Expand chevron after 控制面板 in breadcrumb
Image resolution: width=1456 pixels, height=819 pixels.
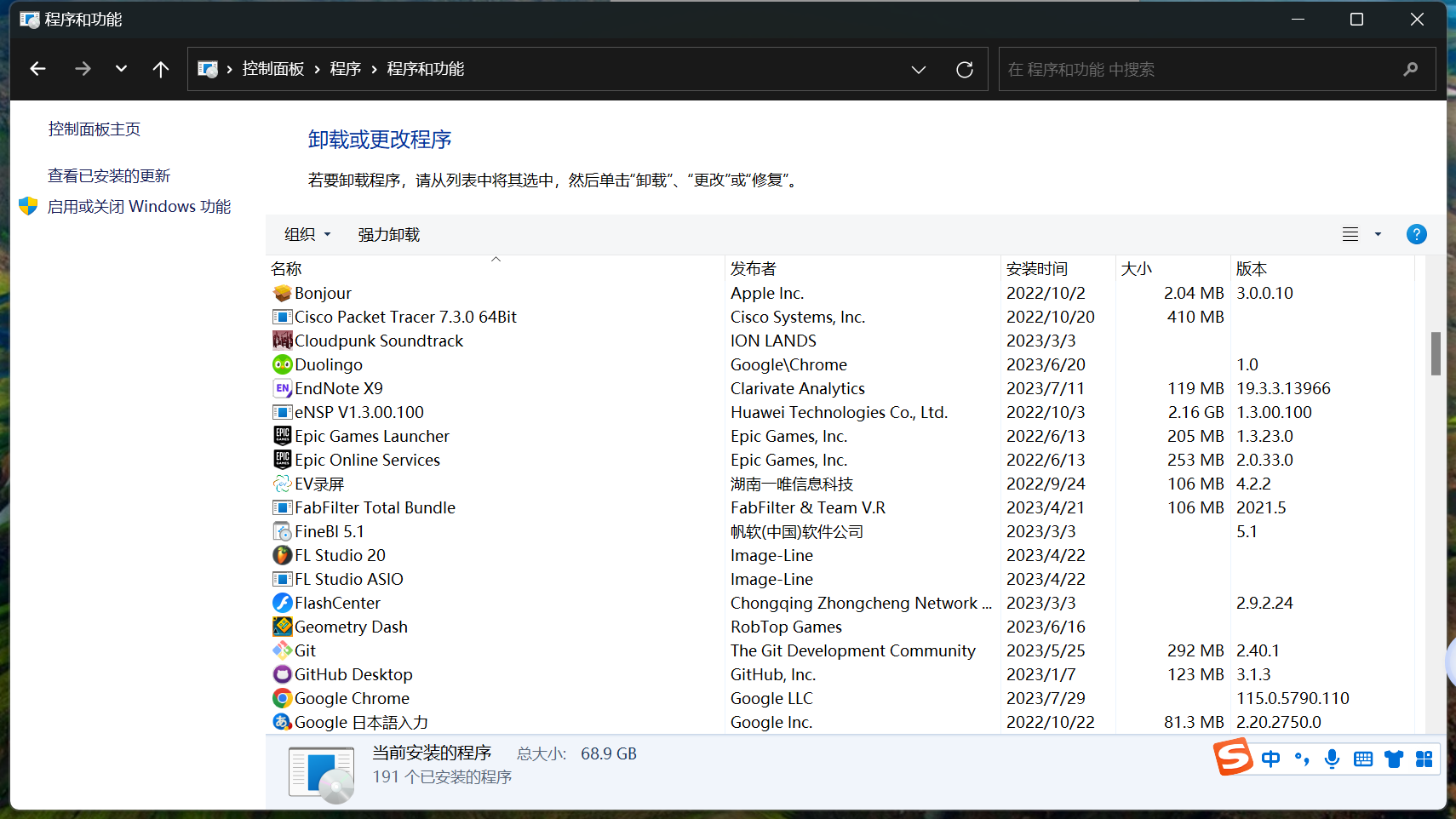point(317,69)
